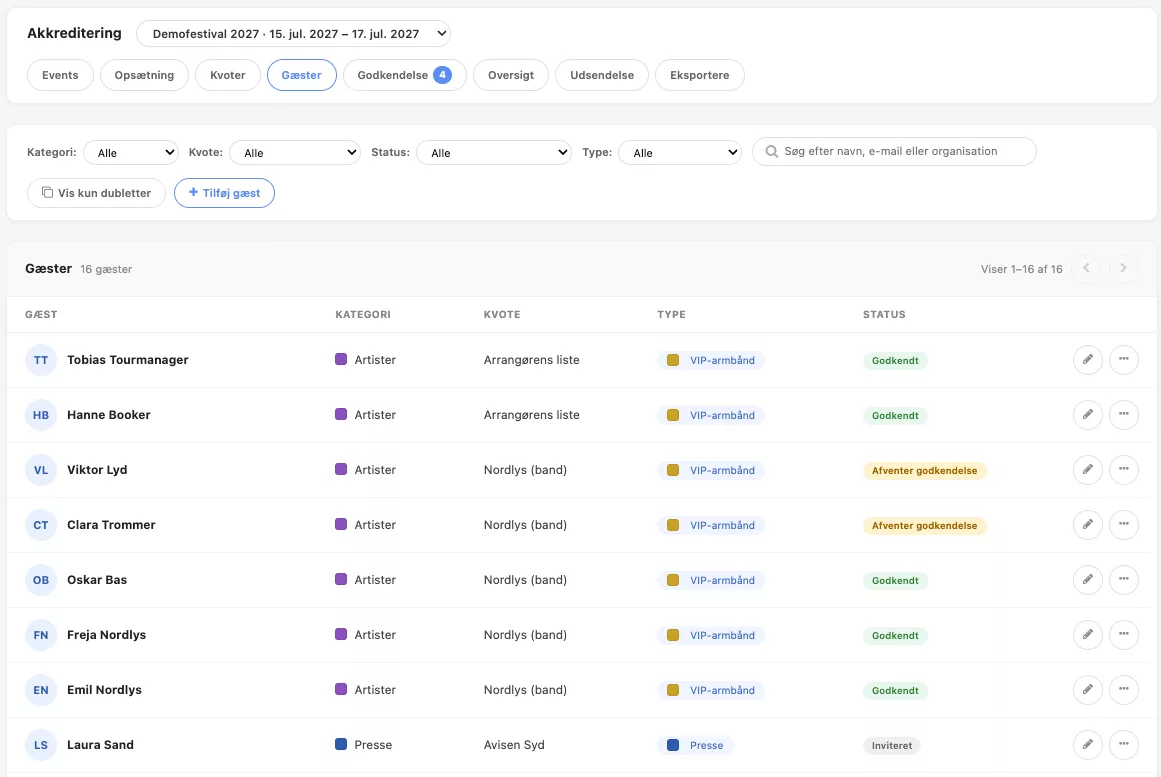Click the TT avatar for Tobias Tourmanager

(41, 360)
